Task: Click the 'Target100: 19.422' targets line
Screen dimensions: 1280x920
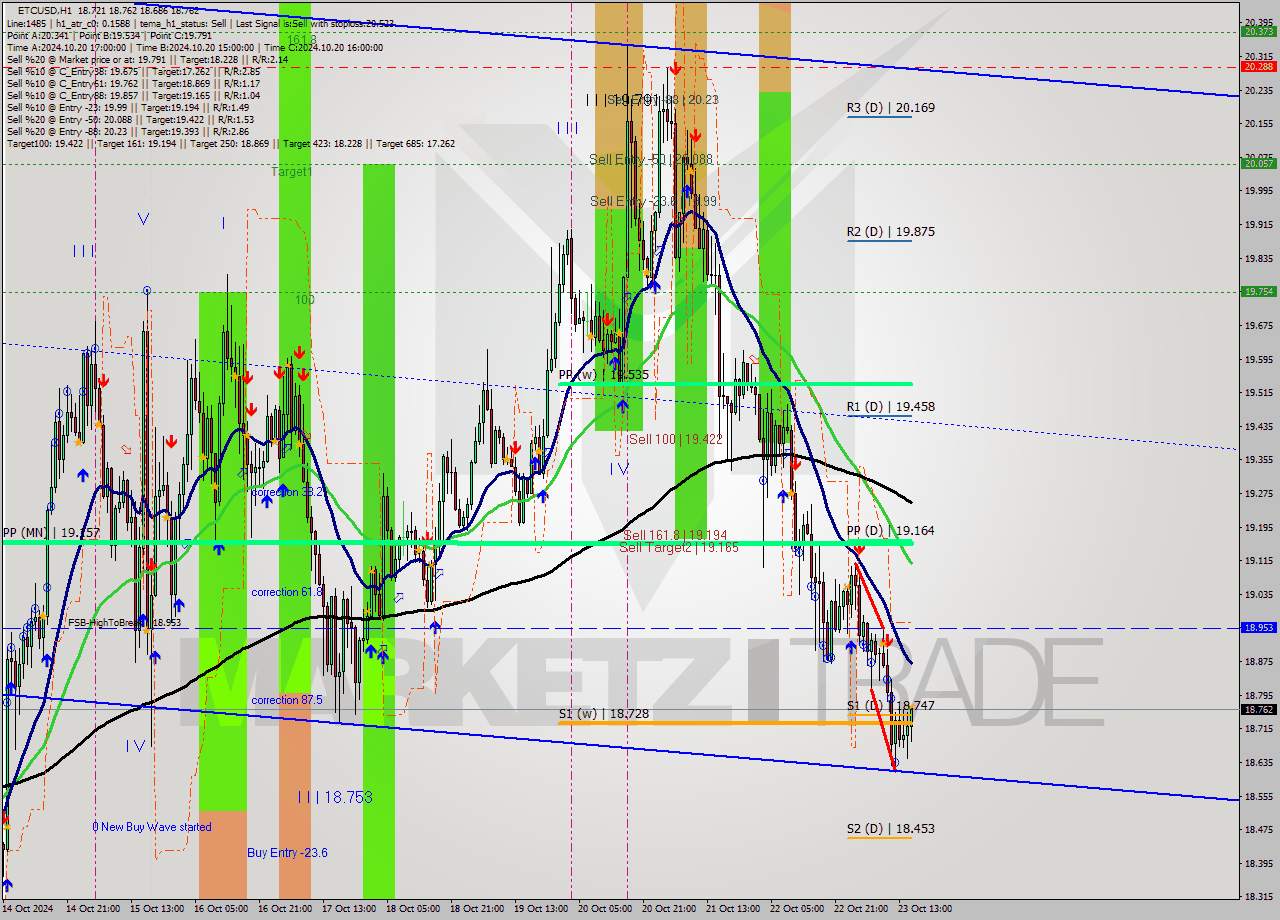Action: click(x=231, y=143)
